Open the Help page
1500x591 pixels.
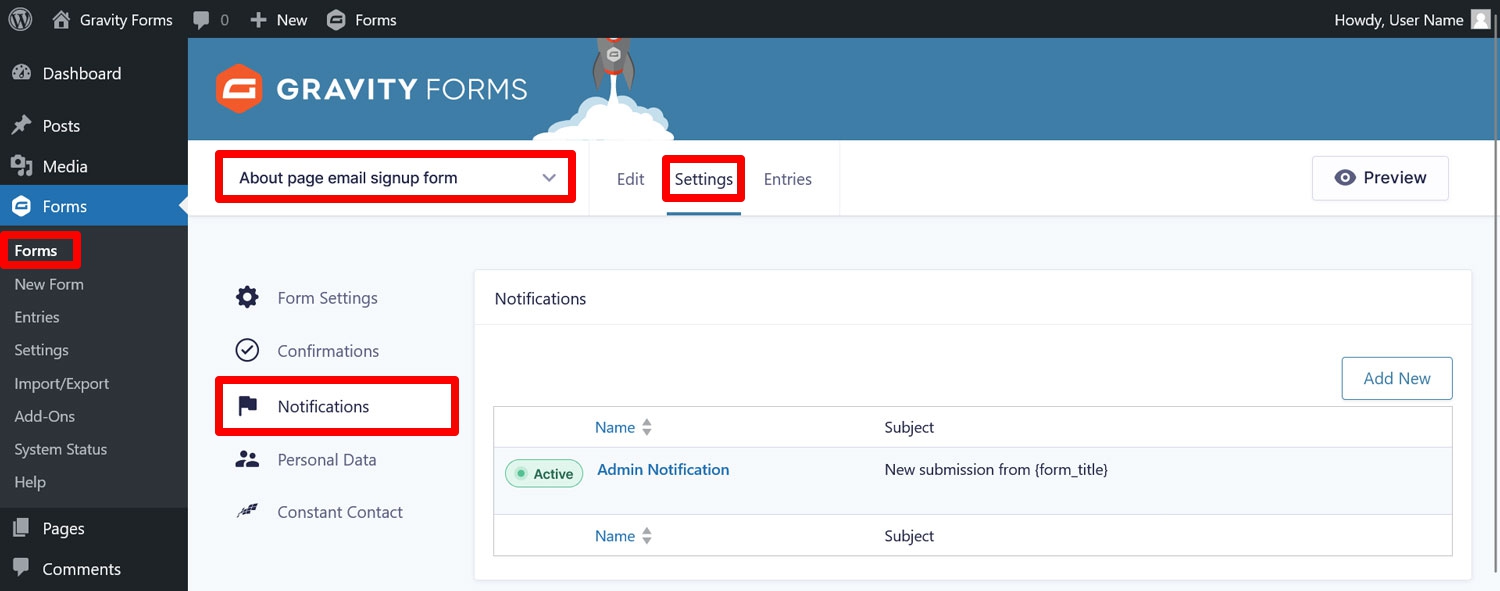(x=30, y=482)
